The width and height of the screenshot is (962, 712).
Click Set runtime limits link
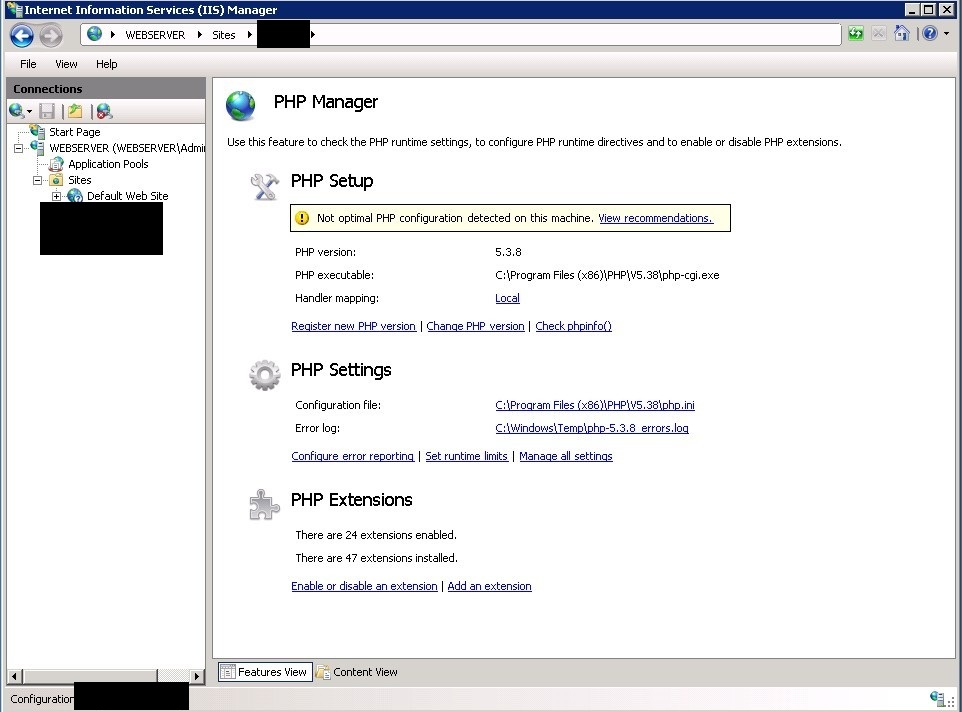[x=467, y=456]
